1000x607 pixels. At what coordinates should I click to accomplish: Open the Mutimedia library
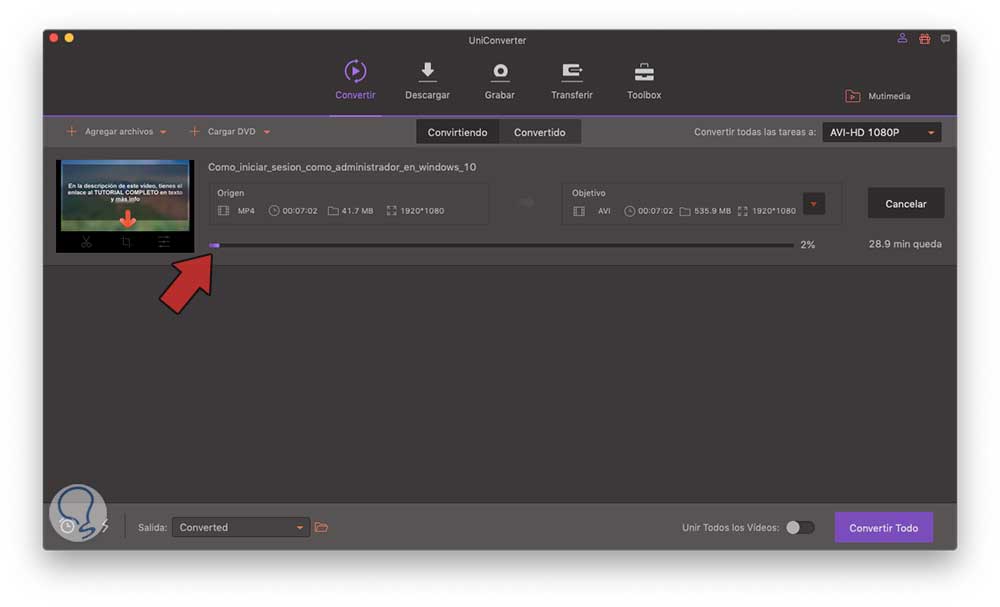click(878, 96)
